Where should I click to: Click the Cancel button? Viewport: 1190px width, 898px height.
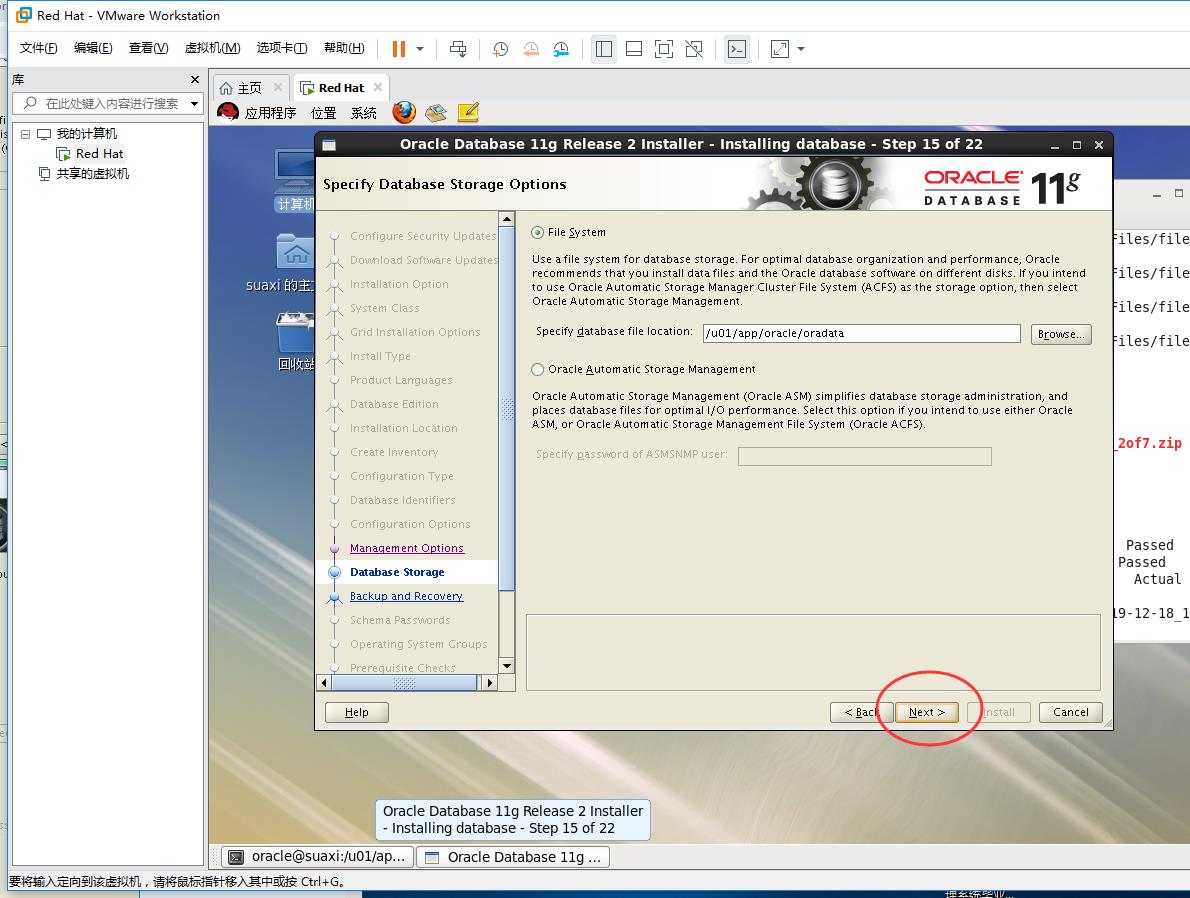tap(1070, 712)
